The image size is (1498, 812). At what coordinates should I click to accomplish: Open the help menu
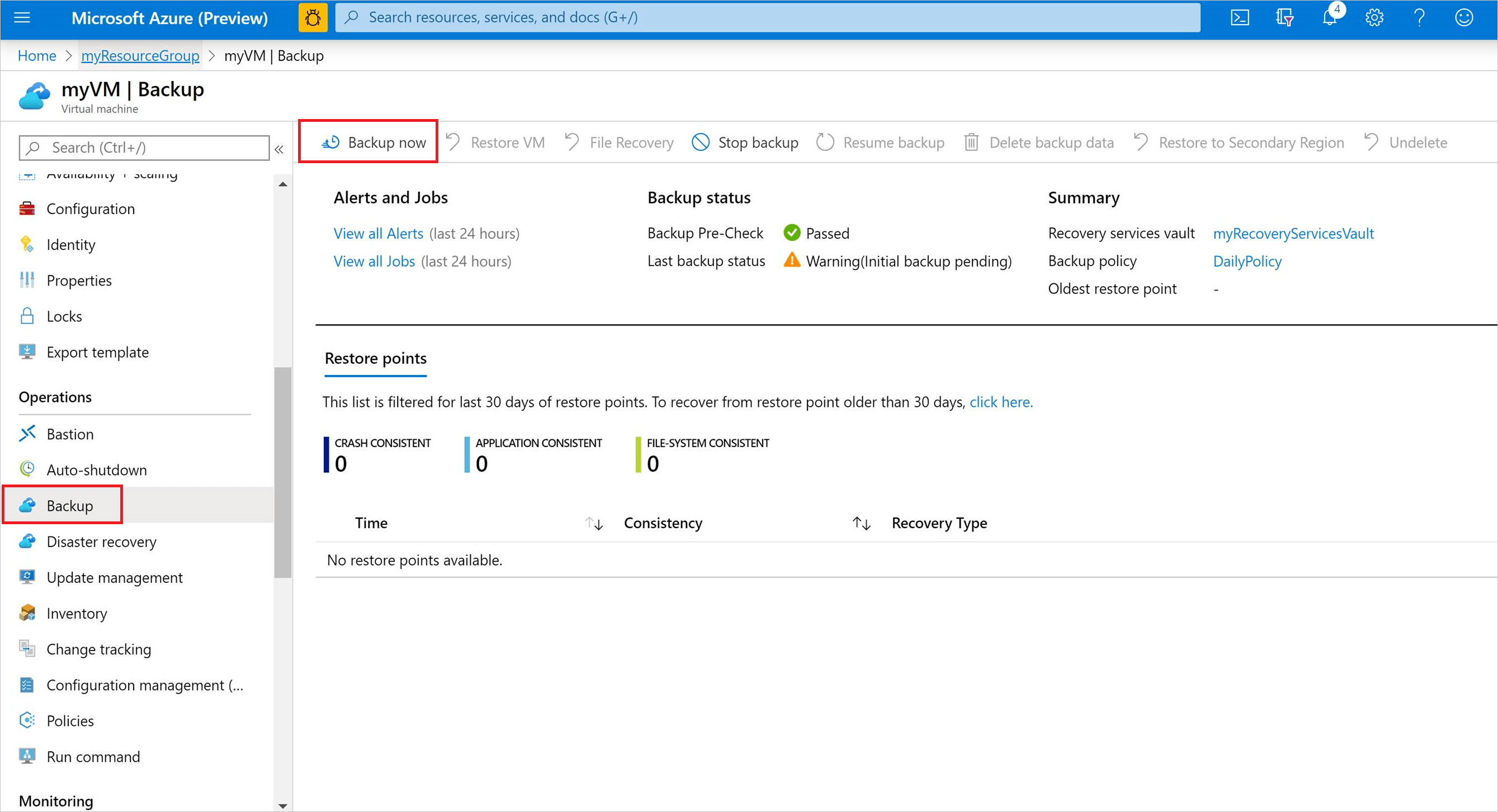click(x=1419, y=17)
